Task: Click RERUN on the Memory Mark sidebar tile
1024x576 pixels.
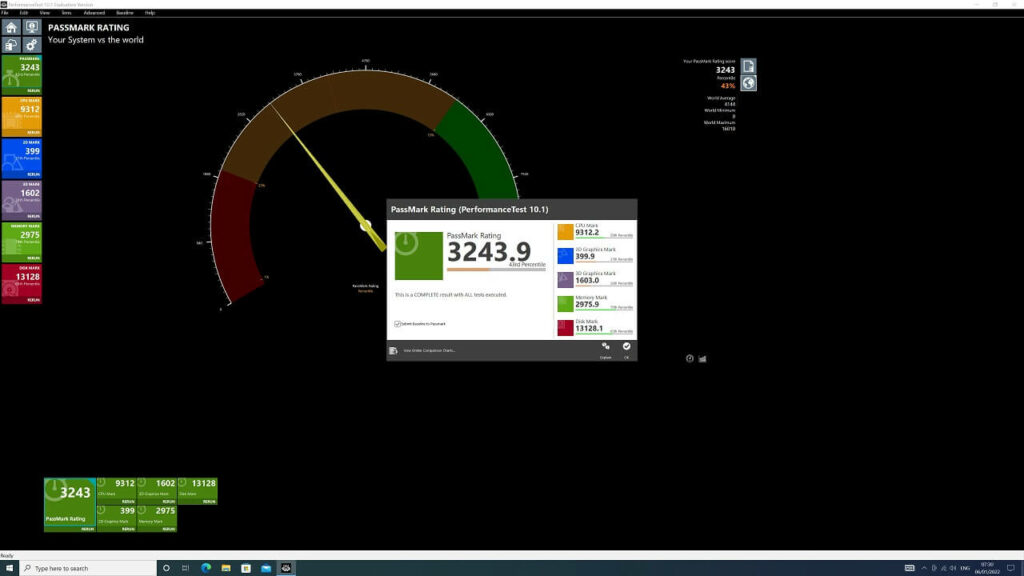Action: pos(33,258)
